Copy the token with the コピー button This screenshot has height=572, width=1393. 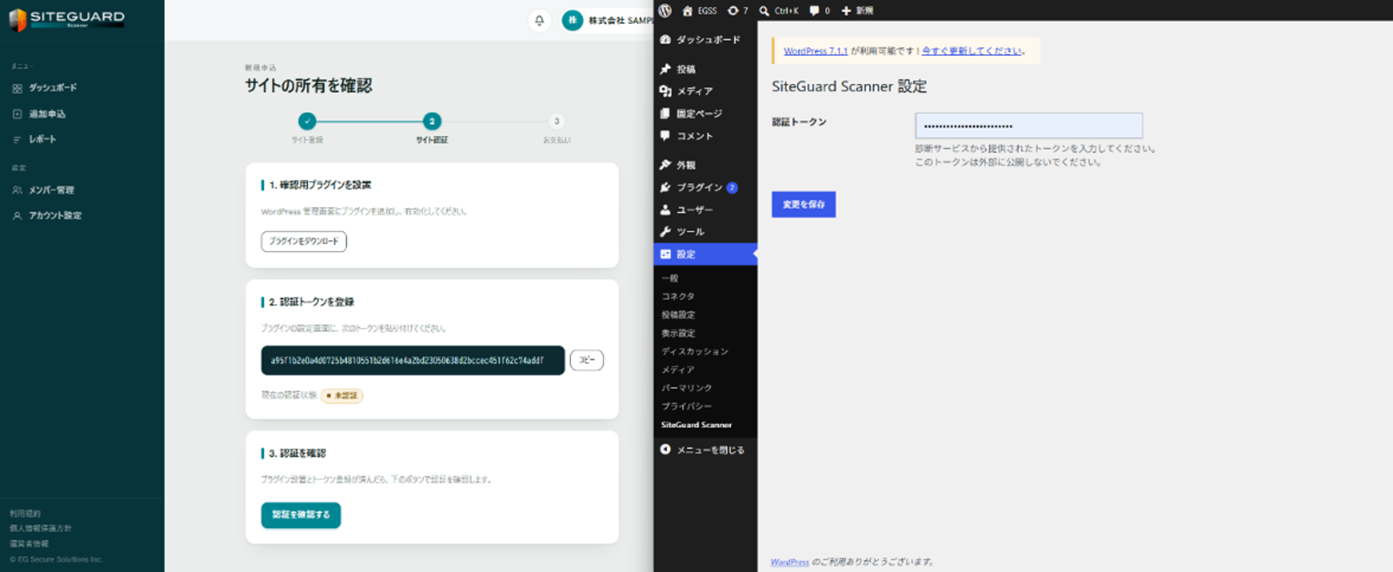(x=587, y=360)
